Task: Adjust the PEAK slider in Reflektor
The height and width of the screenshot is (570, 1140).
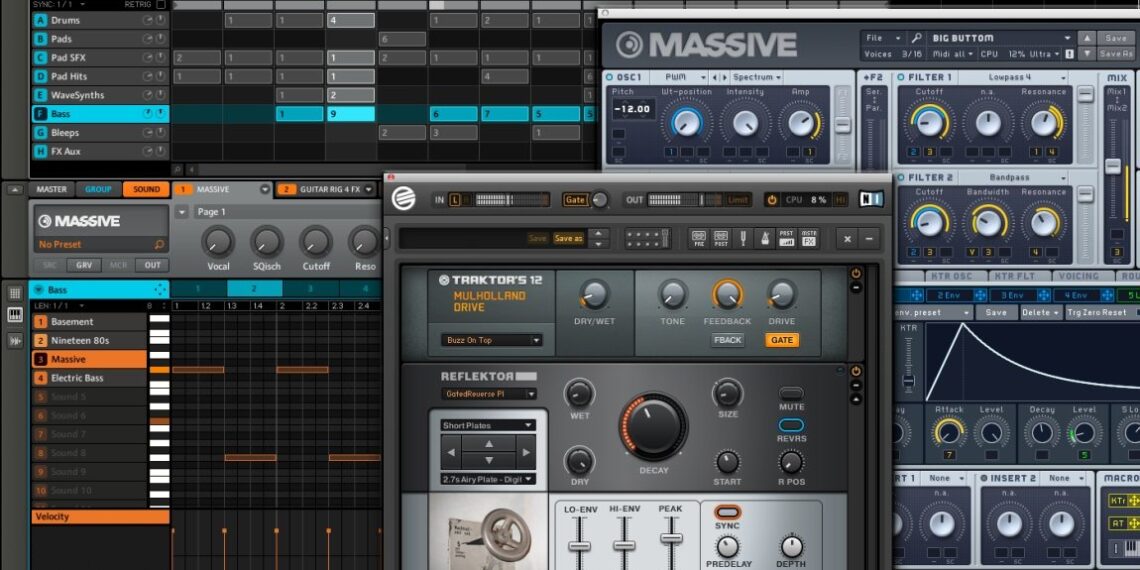Action: pyautogui.click(x=671, y=539)
